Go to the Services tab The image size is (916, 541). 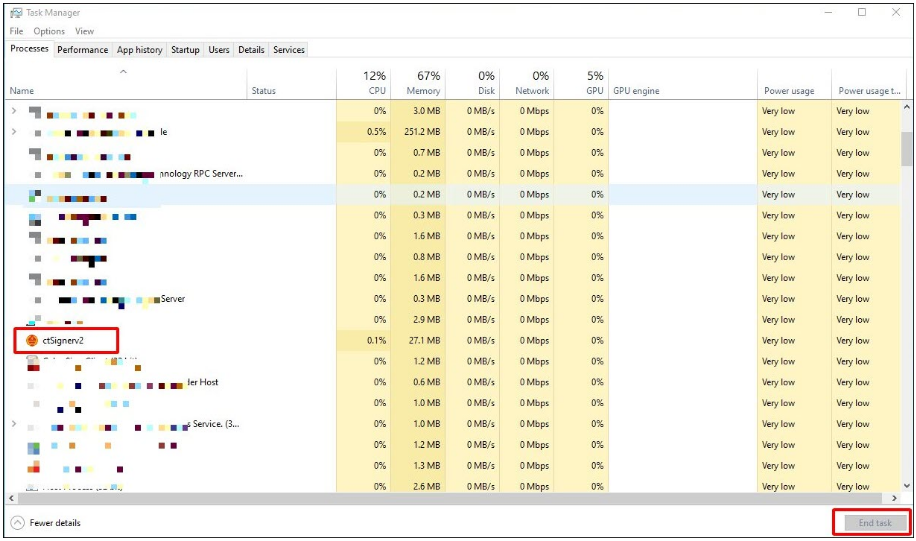click(289, 50)
